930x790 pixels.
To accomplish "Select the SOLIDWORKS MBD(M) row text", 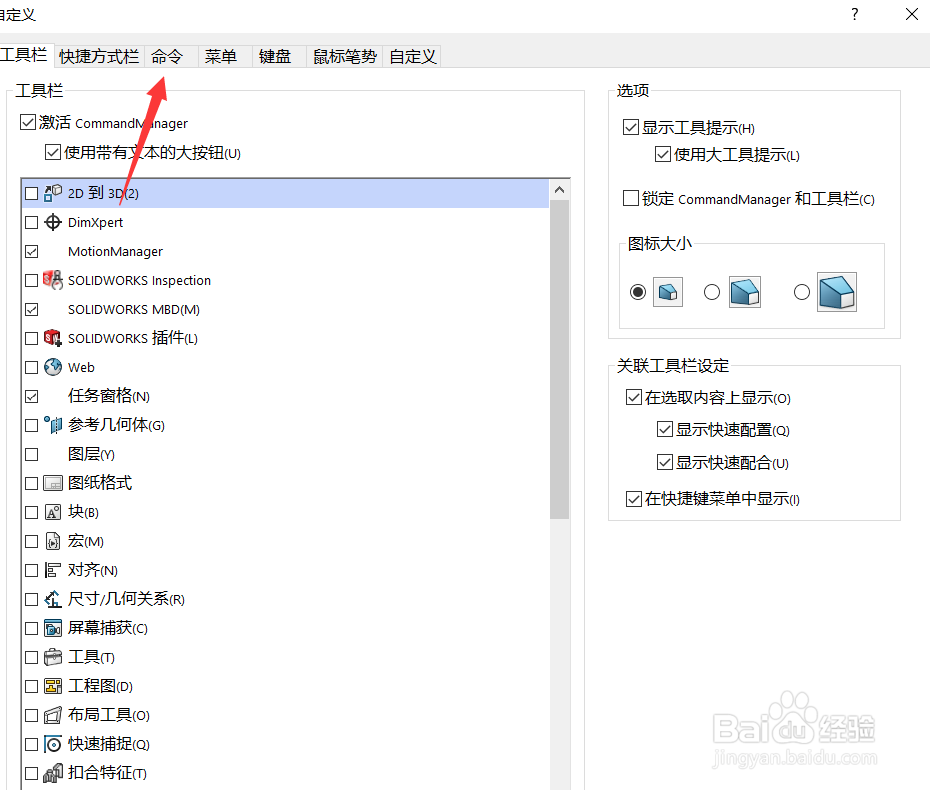I will pyautogui.click(x=133, y=310).
